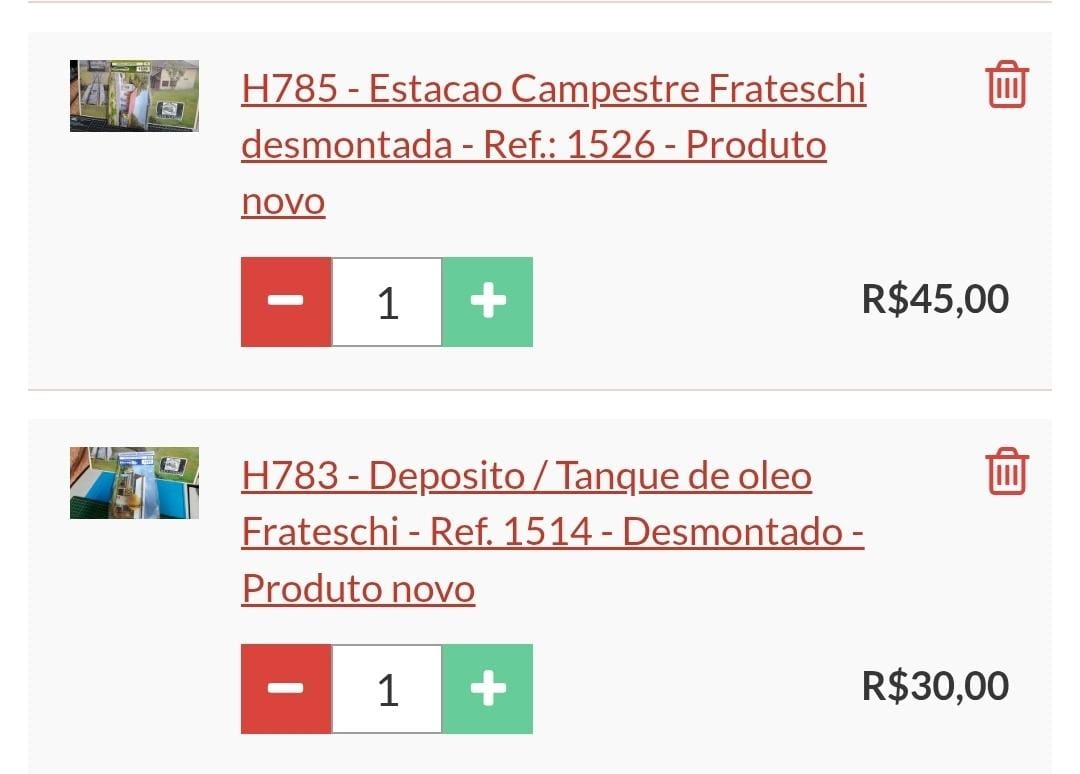Viewport: 1080px width, 774px height.
Task: Click the 'H785' code text in first title
Action: coord(290,90)
